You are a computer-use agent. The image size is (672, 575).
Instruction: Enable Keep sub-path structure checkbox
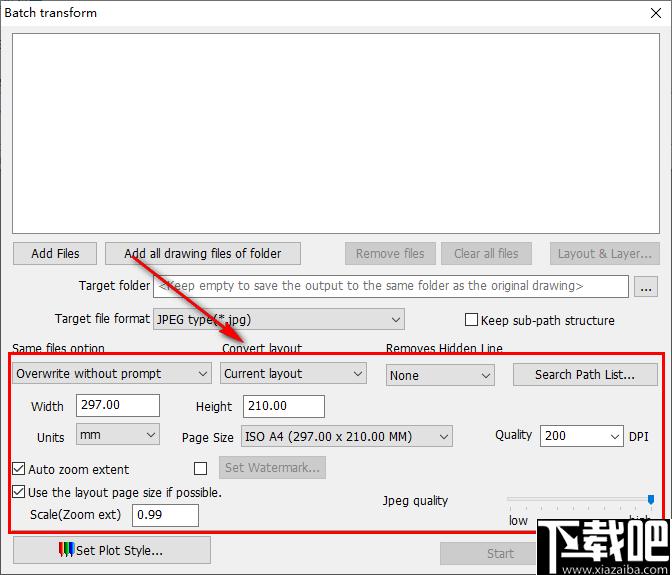tap(471, 320)
